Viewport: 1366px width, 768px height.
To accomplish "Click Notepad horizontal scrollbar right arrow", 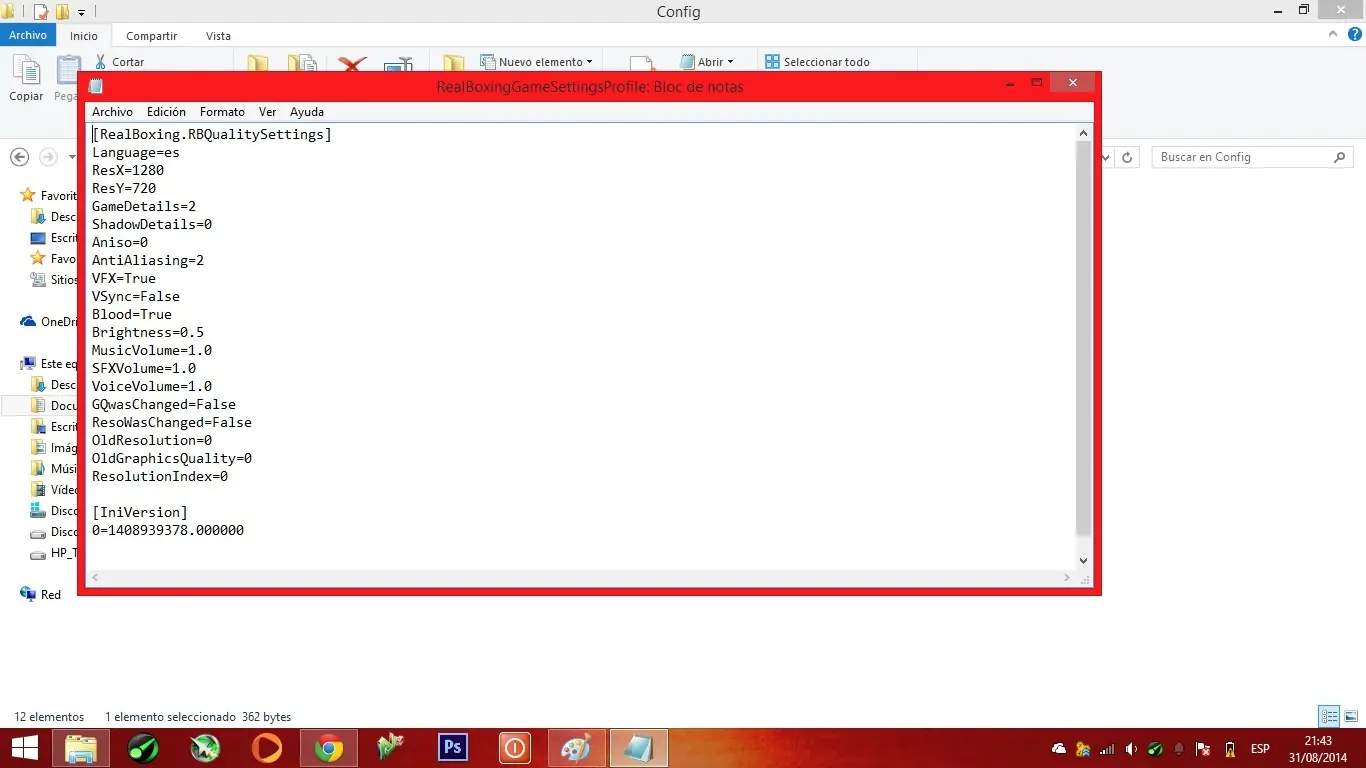I will 1067,578.
